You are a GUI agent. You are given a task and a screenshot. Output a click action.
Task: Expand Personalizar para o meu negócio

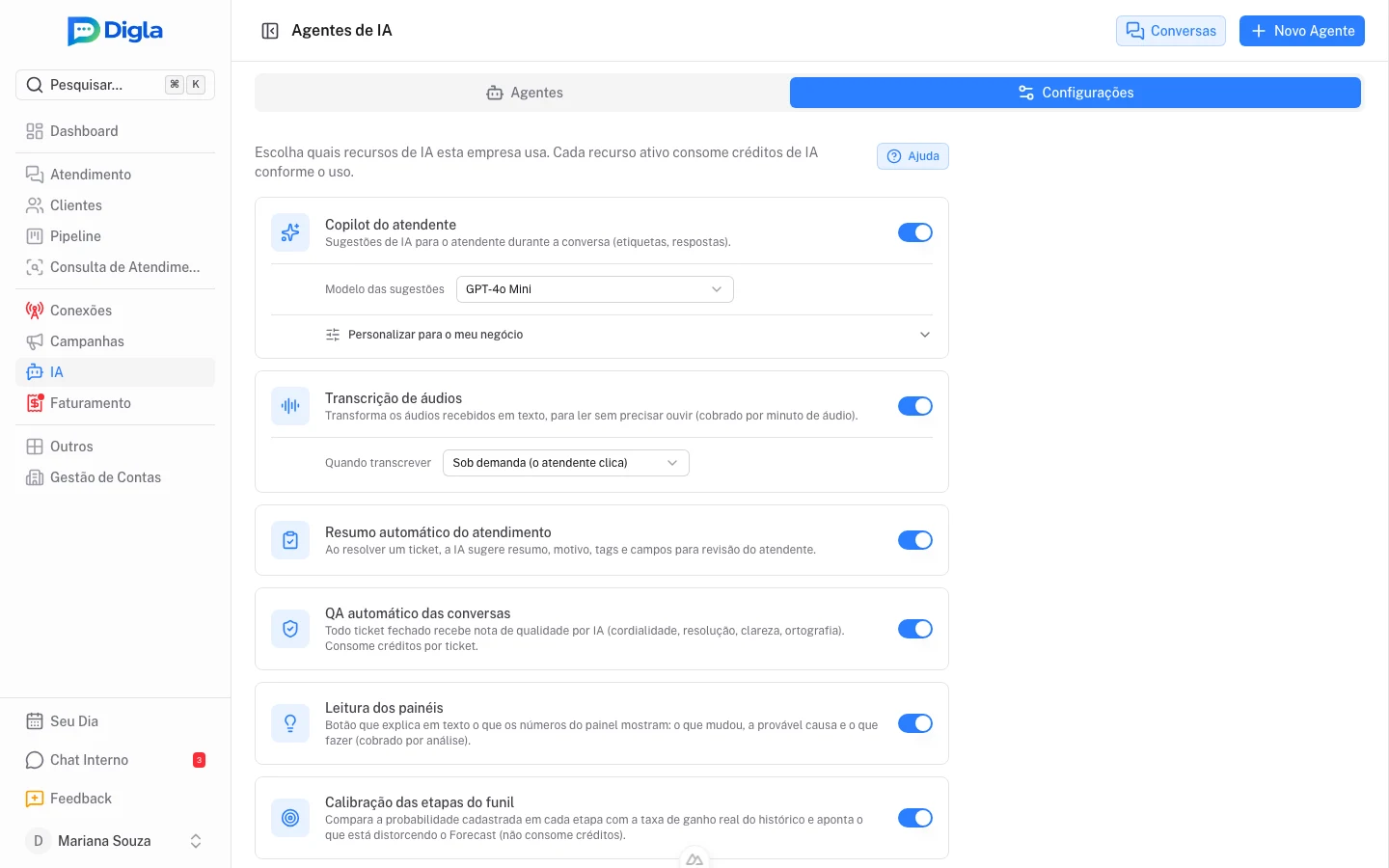tap(628, 335)
